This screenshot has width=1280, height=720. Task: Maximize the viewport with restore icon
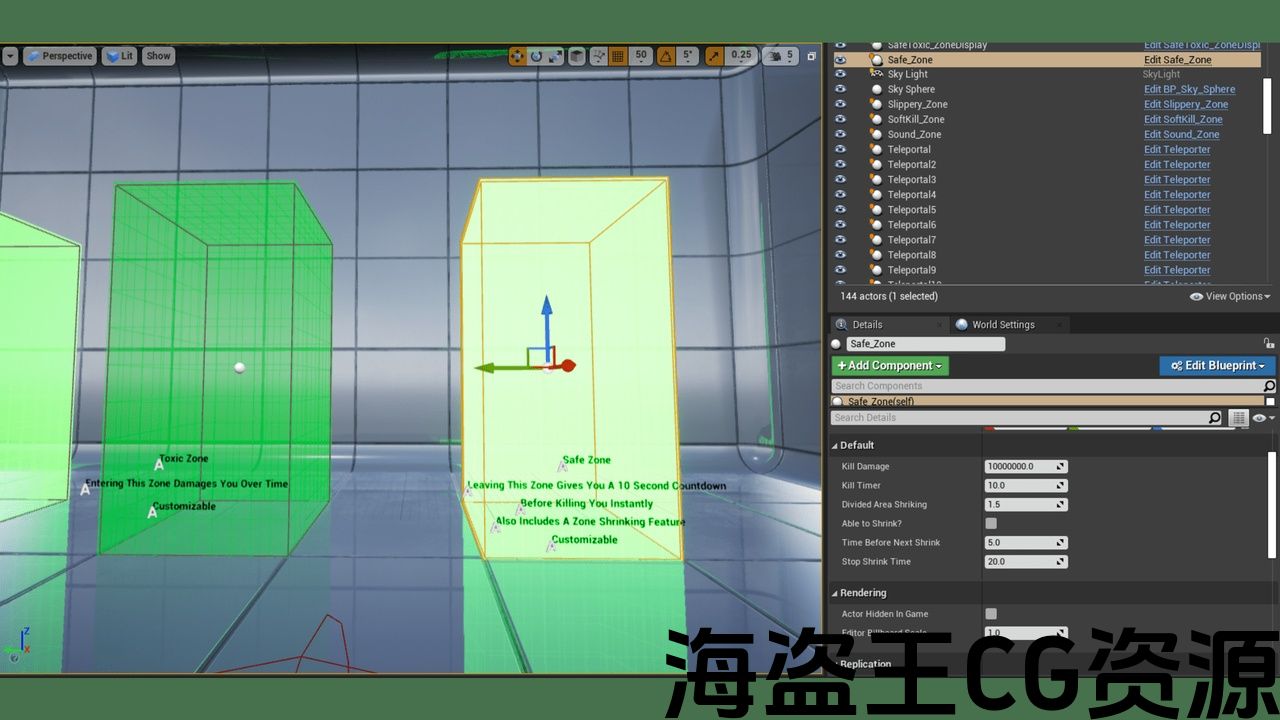(811, 56)
